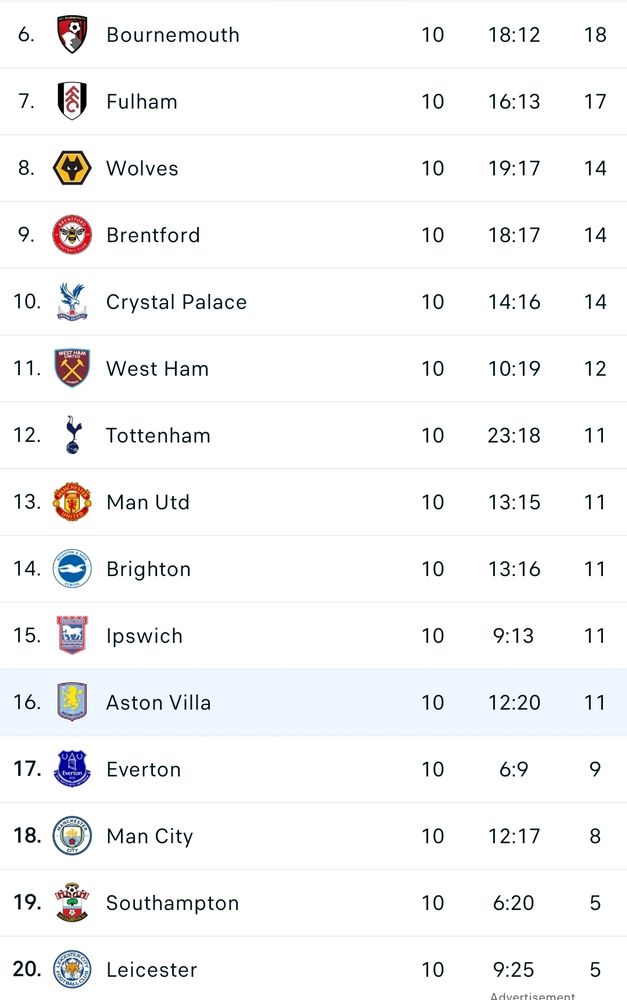This screenshot has width=627, height=1000.
Task: Click the Southampton club crest
Action: click(x=72, y=902)
